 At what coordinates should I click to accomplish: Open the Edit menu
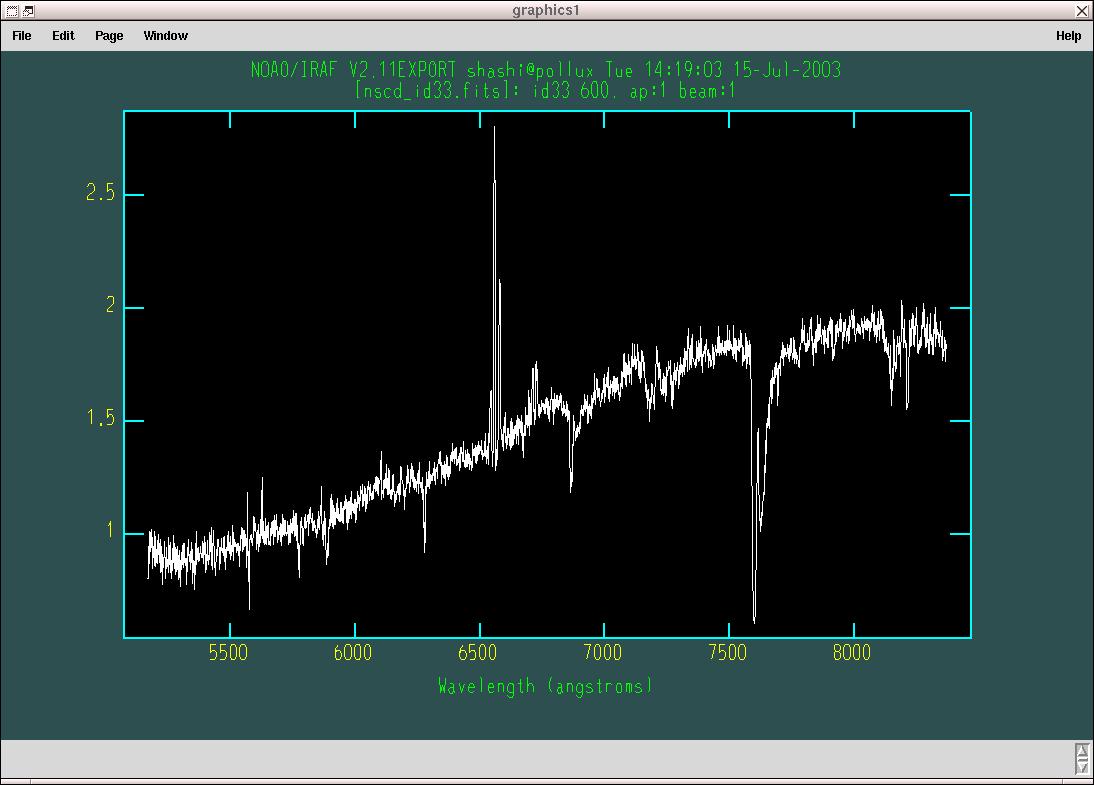[x=63, y=36]
